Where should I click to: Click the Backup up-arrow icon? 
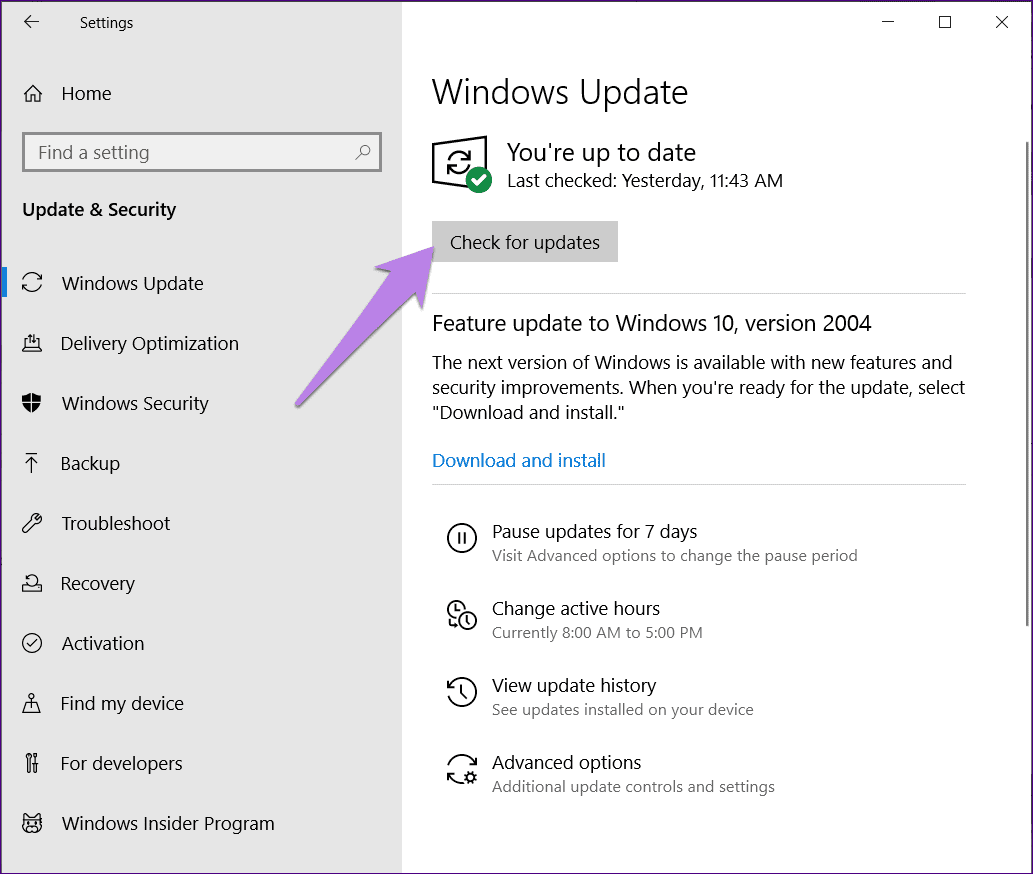pyautogui.click(x=31, y=463)
